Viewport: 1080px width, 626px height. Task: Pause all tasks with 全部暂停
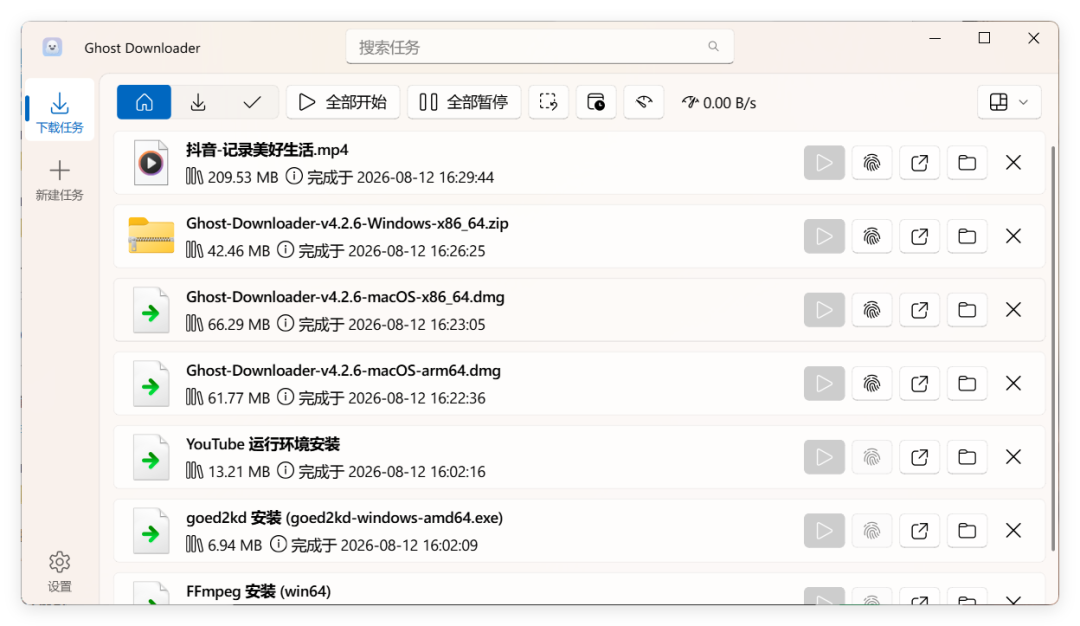[464, 103]
